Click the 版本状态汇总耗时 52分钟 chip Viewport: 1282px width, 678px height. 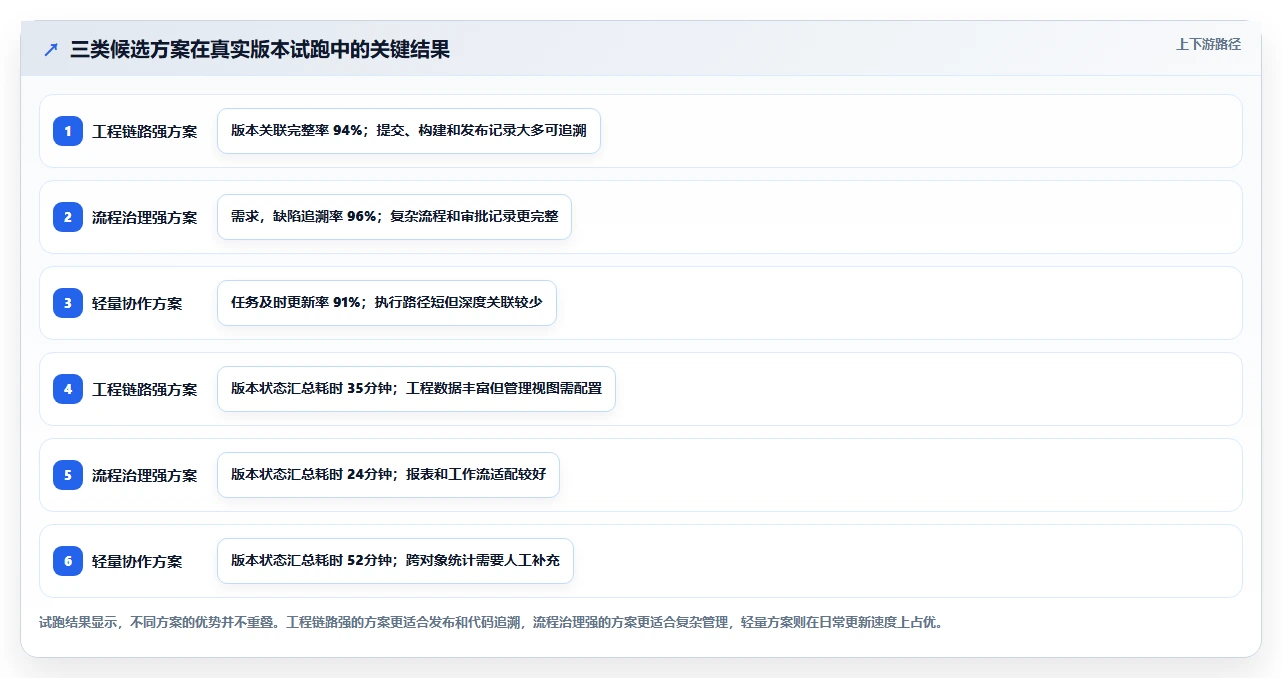coord(395,561)
